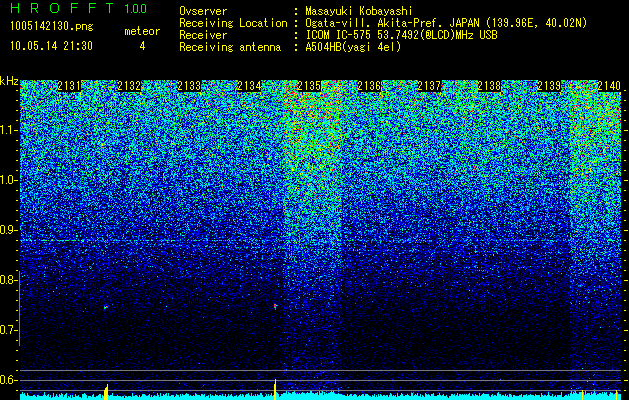Screen dimensions: 629x400
Task: Click the 0.8 frequency axis label
Action: coord(8,280)
